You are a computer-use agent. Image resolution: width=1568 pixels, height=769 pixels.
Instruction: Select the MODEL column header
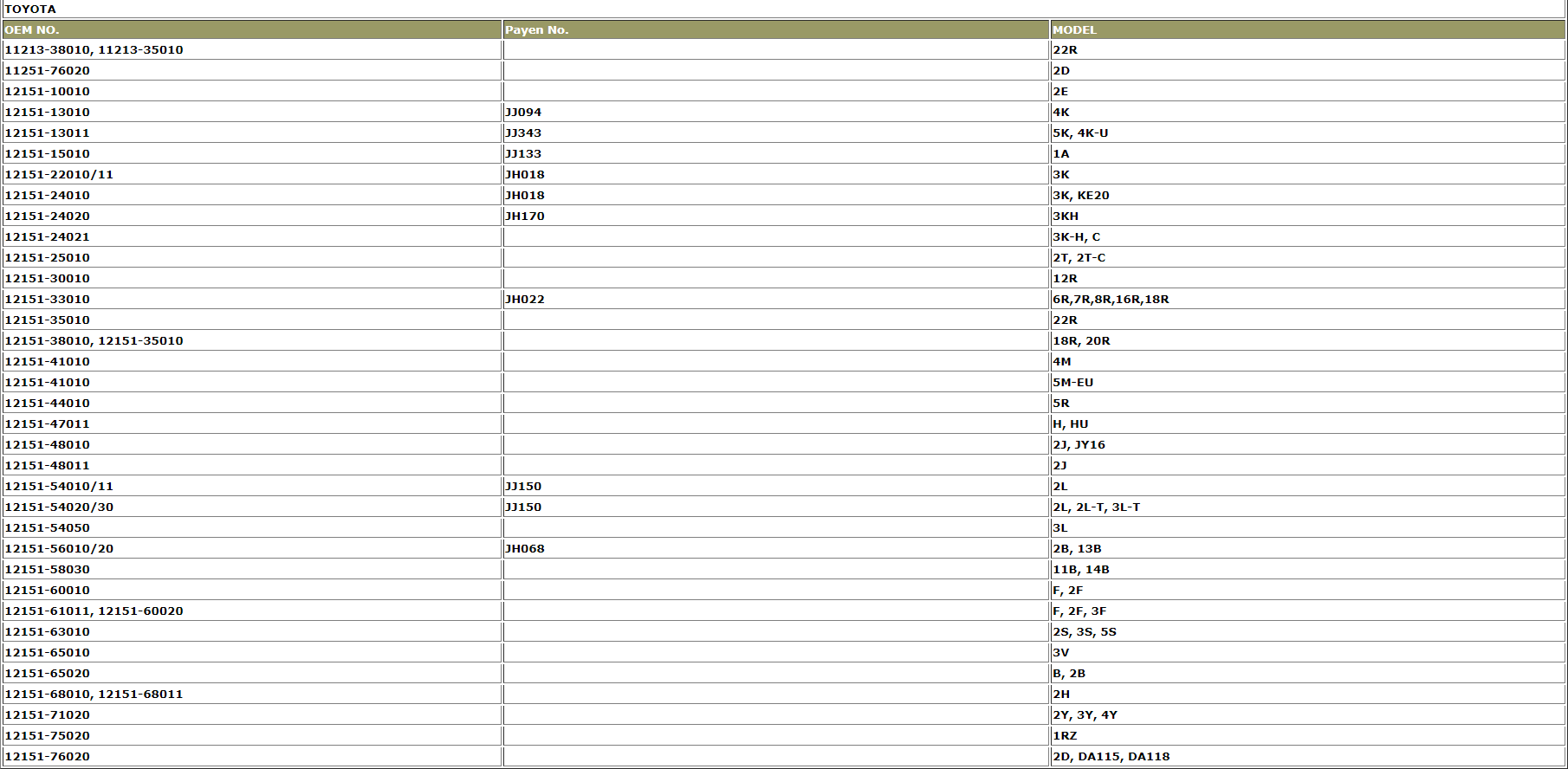coord(1307,29)
